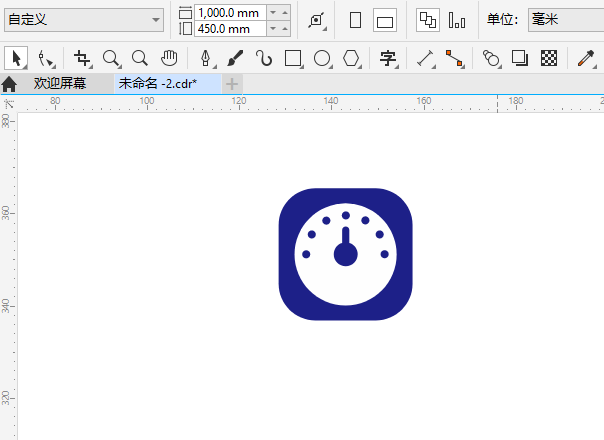Select the Crop tool
This screenshot has width=604, height=440.
coord(82,59)
